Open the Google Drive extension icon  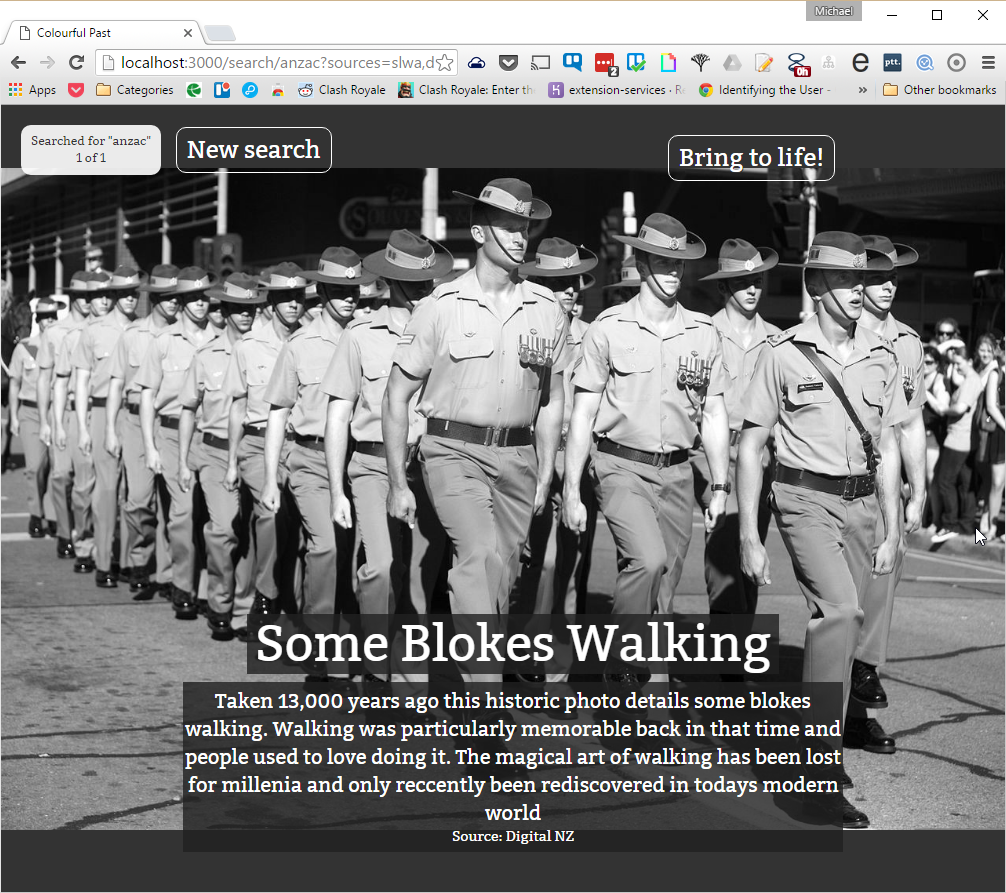[732, 63]
